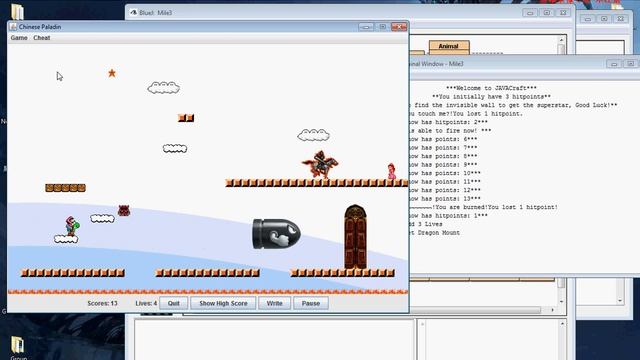
Task: Click the tall brown castle door
Action: pyautogui.click(x=356, y=237)
